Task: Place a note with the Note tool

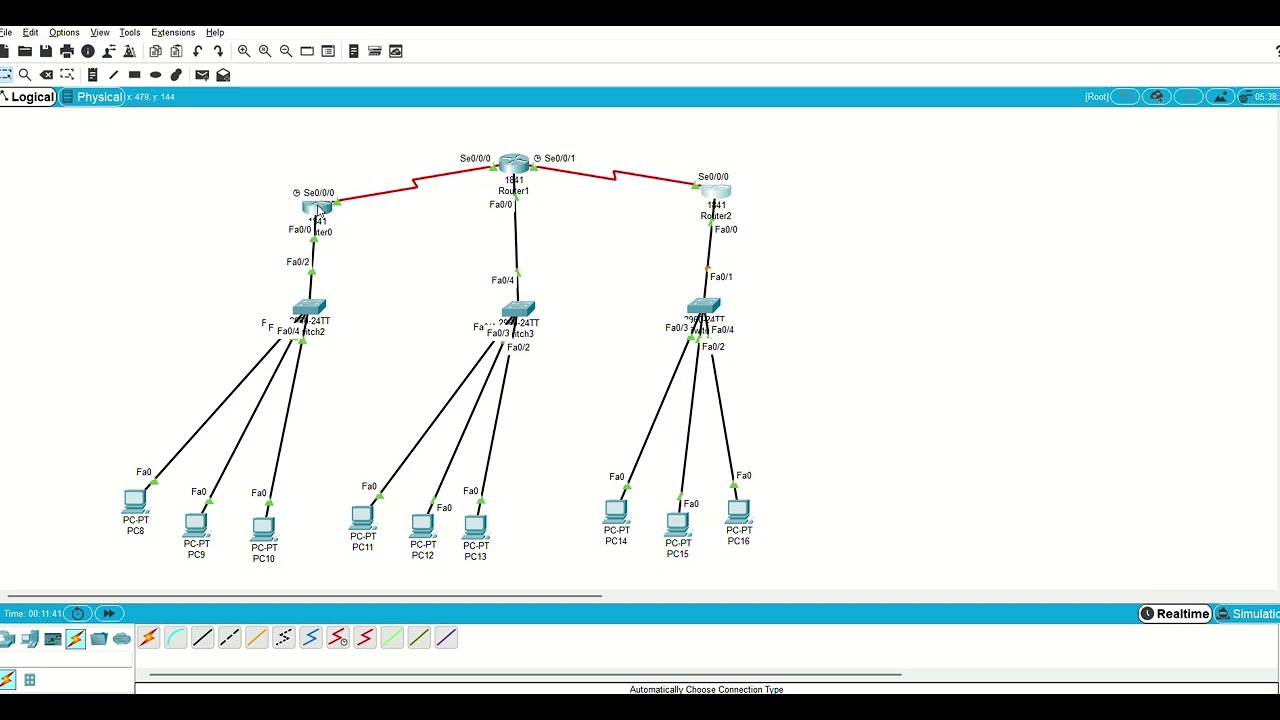Action: [92, 75]
